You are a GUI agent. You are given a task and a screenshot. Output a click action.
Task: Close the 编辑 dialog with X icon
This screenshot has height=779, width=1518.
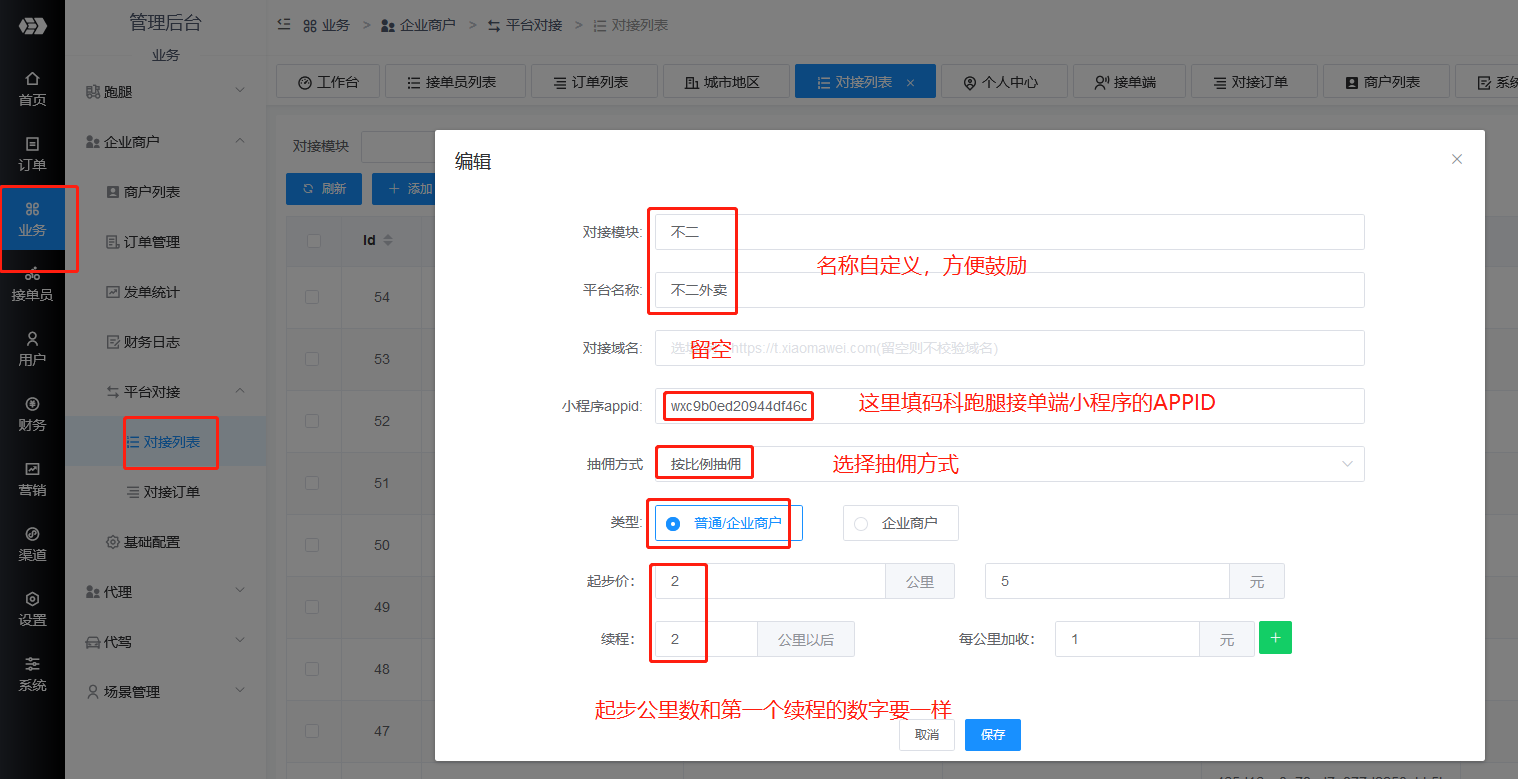click(x=1457, y=159)
